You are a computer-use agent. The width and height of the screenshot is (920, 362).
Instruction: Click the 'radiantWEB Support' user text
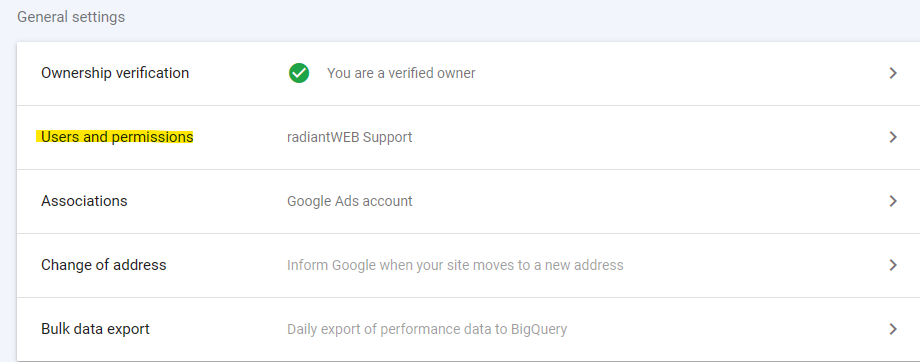(350, 137)
